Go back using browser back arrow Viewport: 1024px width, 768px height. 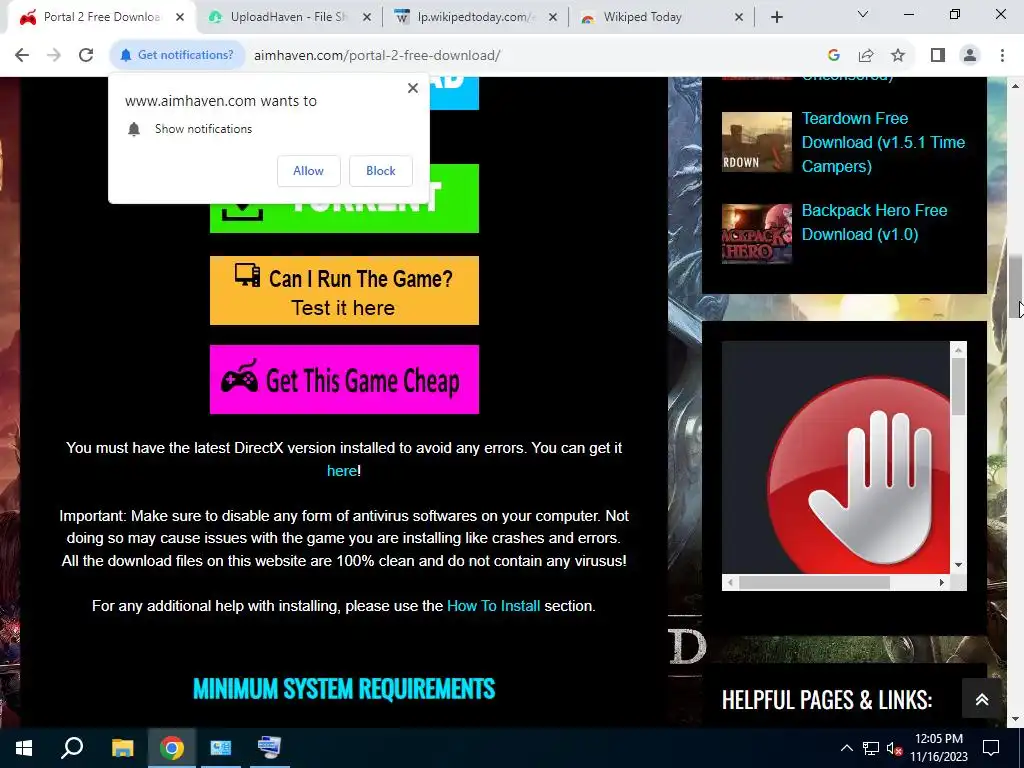22,56
